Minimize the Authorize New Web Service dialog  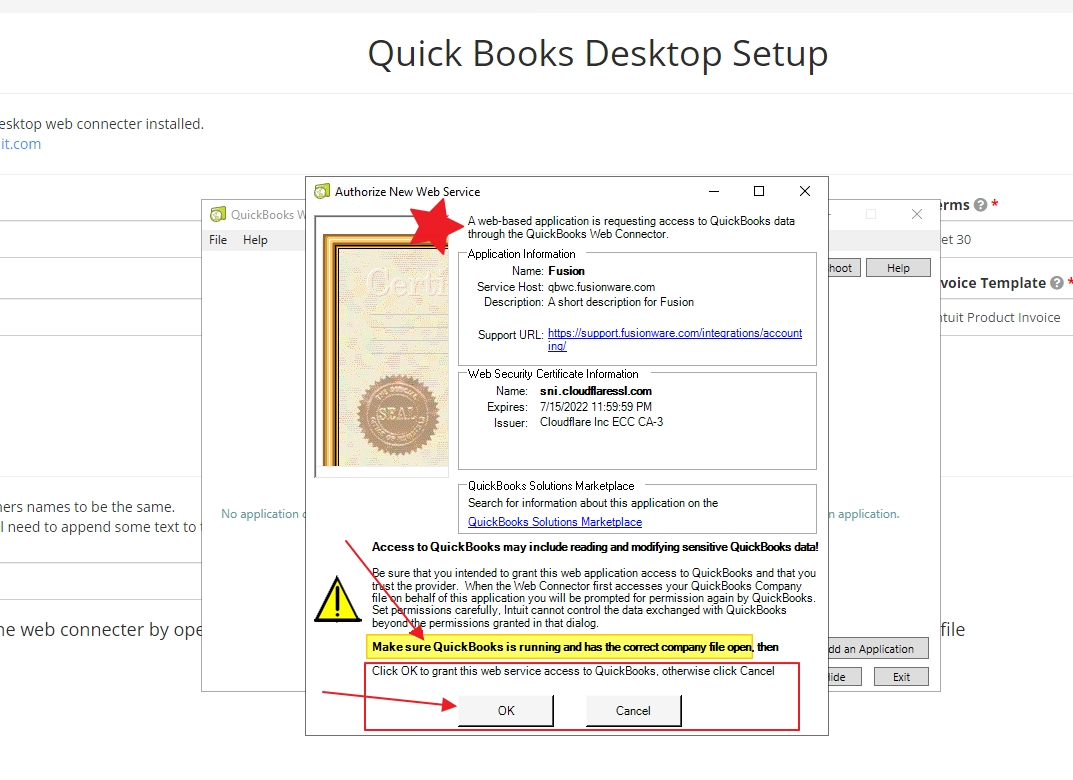pos(713,191)
